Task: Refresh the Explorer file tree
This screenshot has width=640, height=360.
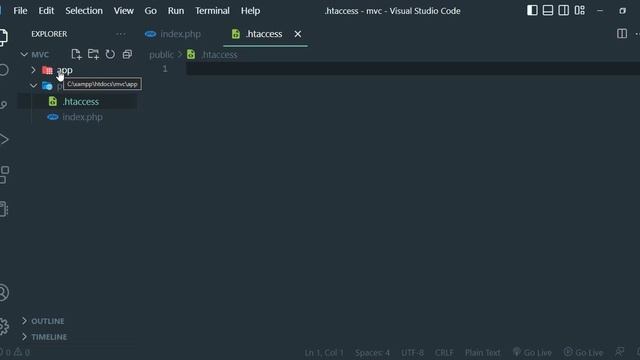Action: click(110, 54)
